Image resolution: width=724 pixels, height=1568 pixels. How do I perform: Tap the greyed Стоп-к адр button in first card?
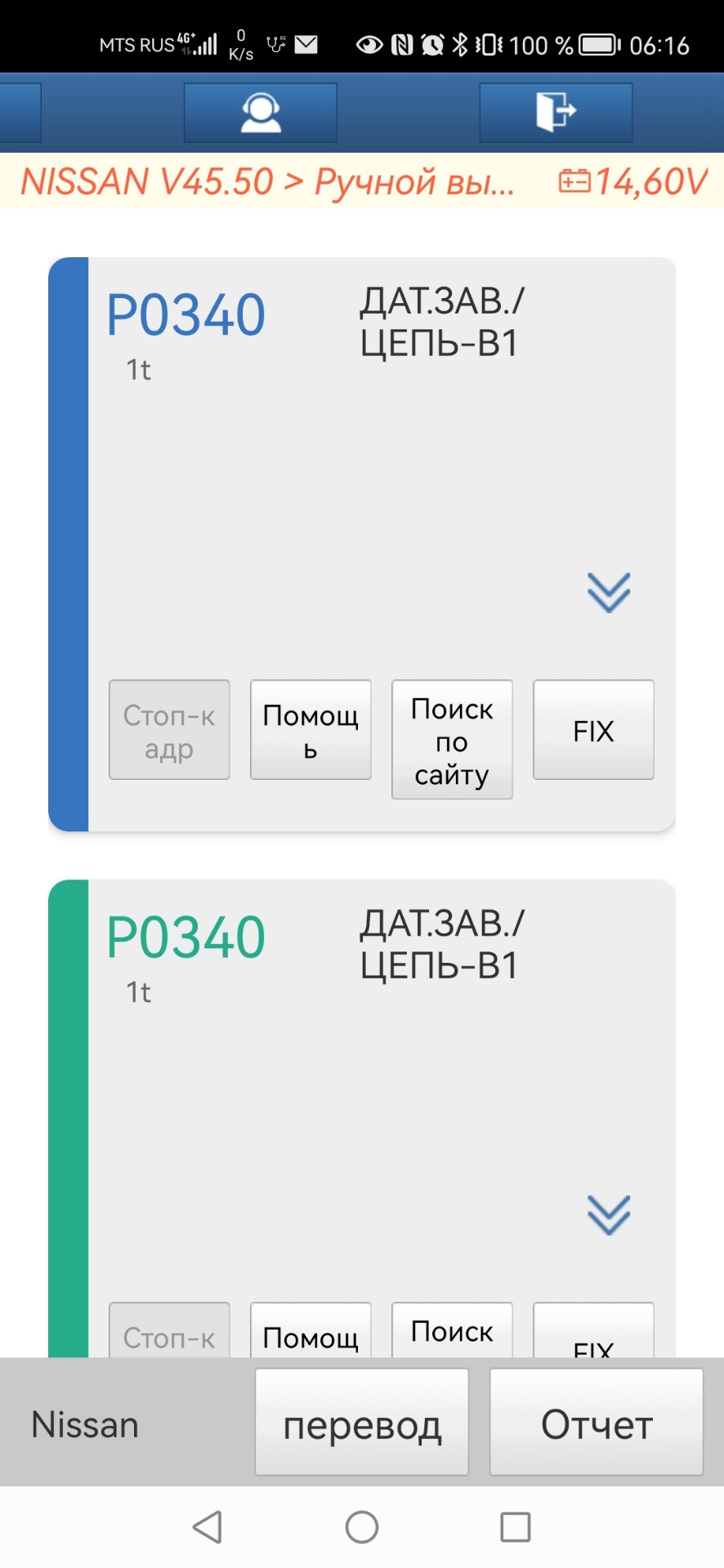(169, 730)
